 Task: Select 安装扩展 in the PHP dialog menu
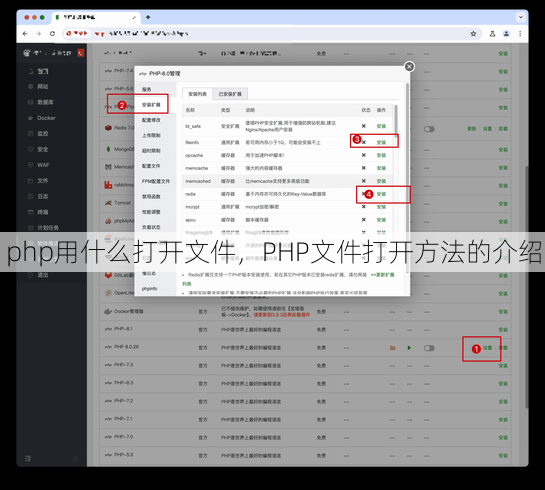click(151, 105)
